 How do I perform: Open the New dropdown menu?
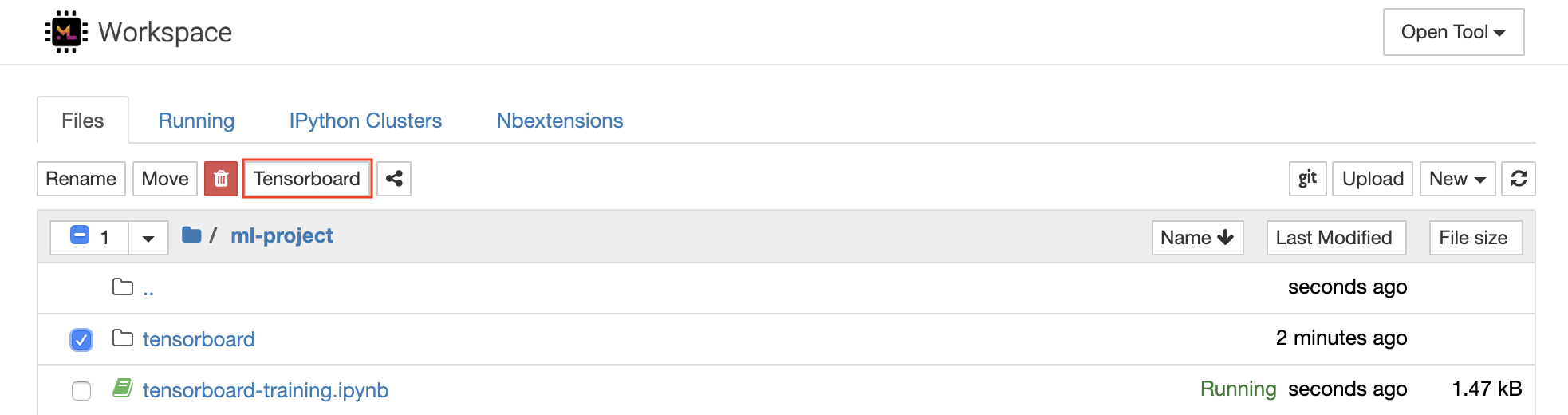[x=1457, y=179]
